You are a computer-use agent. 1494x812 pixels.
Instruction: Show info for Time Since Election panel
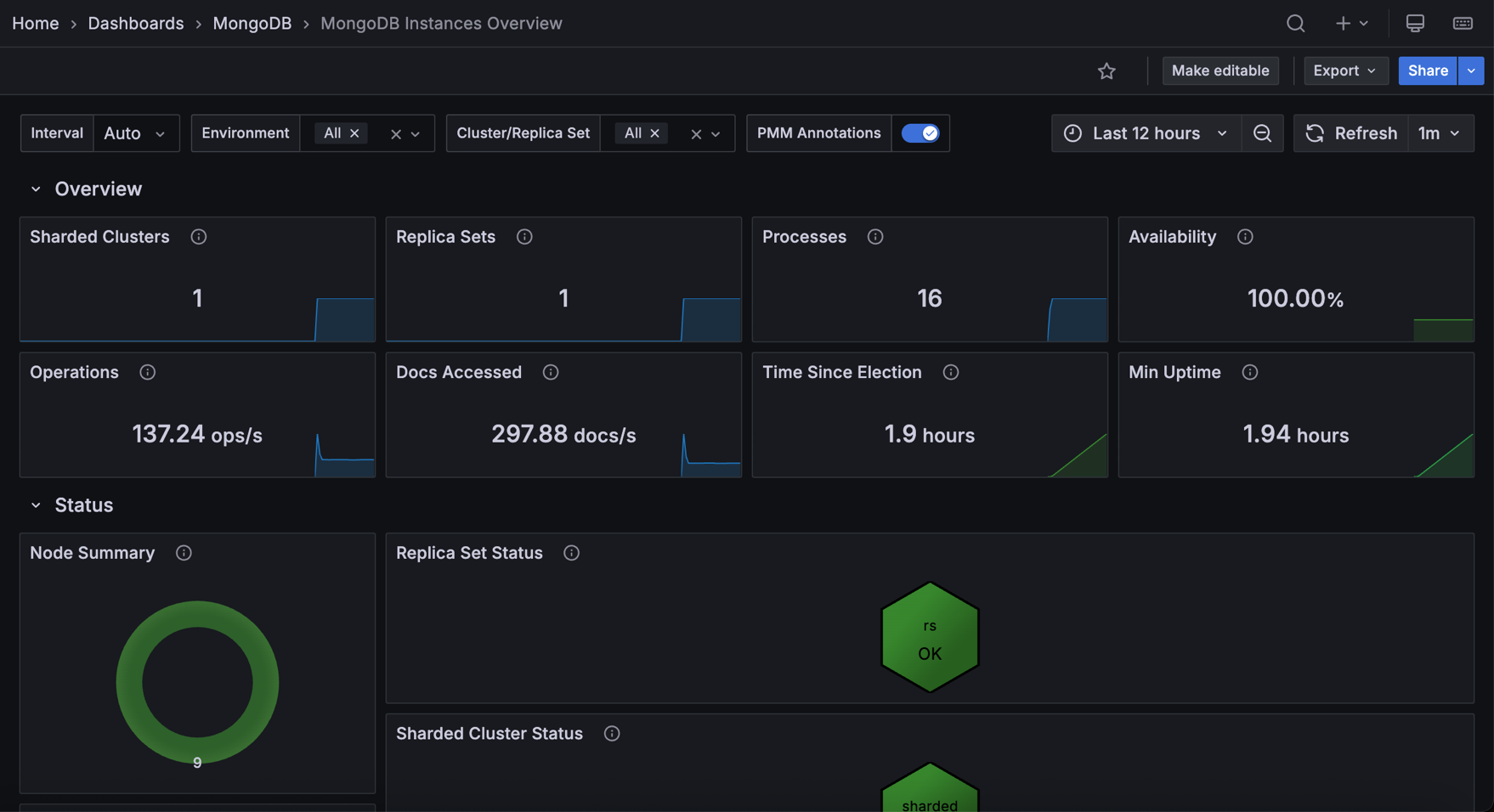(x=951, y=373)
